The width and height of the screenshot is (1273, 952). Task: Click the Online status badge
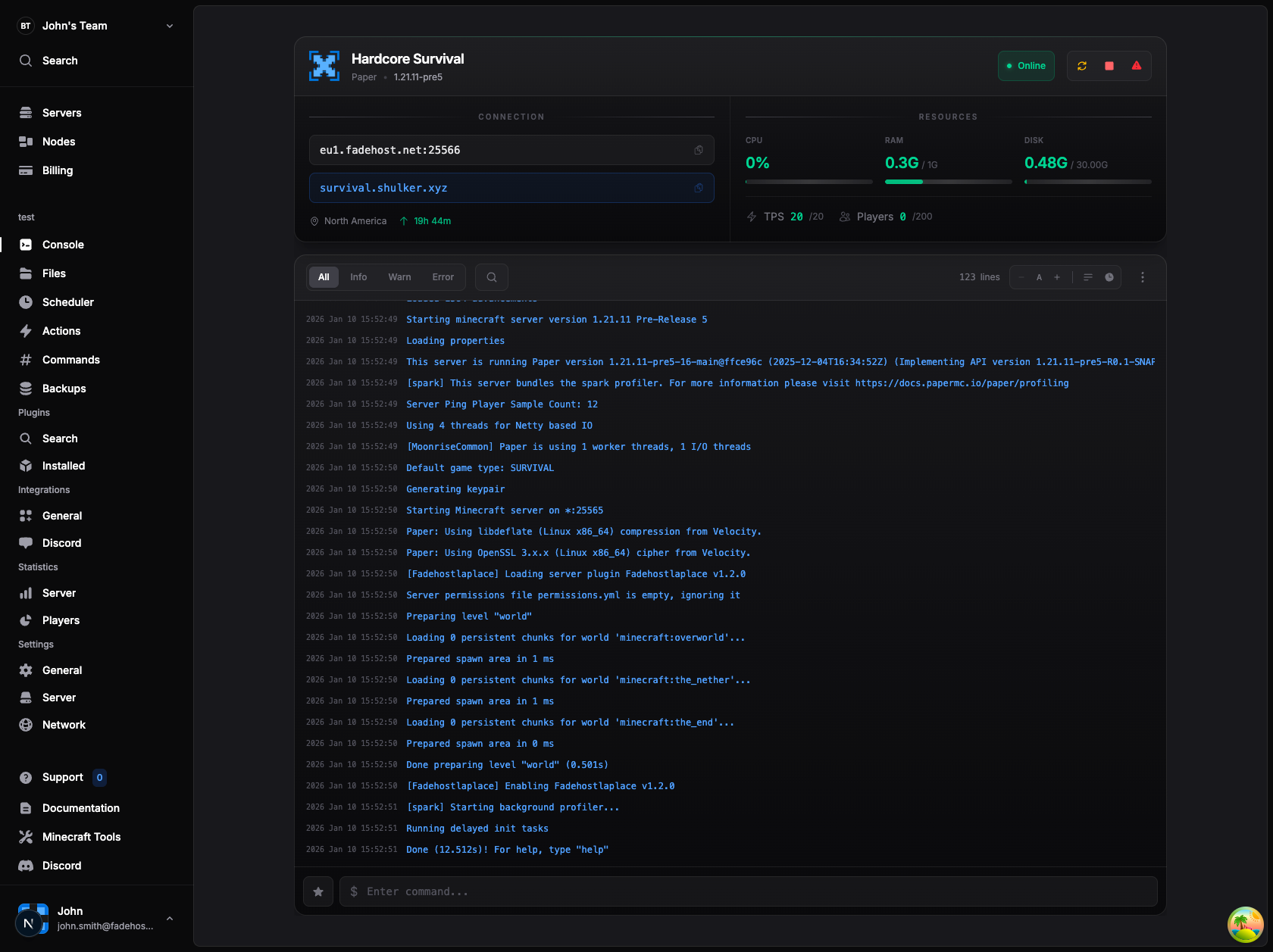tap(1026, 66)
